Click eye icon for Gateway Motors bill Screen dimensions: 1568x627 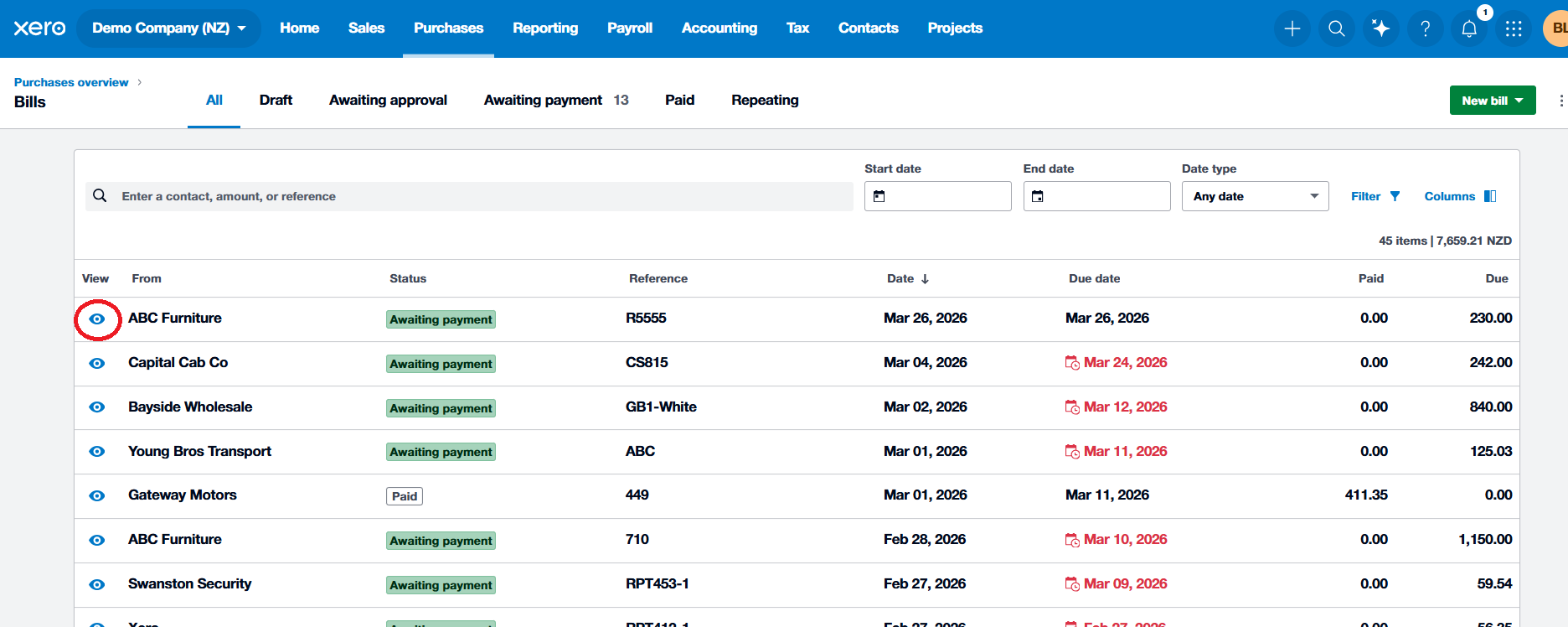click(x=97, y=495)
